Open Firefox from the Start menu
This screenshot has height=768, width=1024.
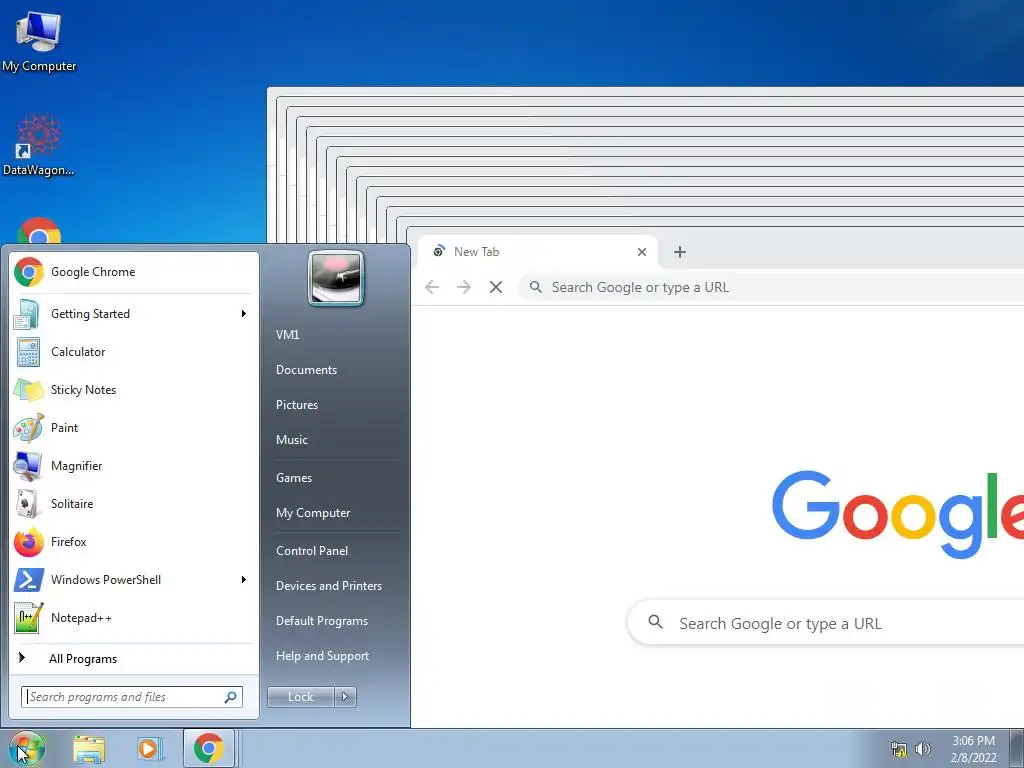point(134,541)
